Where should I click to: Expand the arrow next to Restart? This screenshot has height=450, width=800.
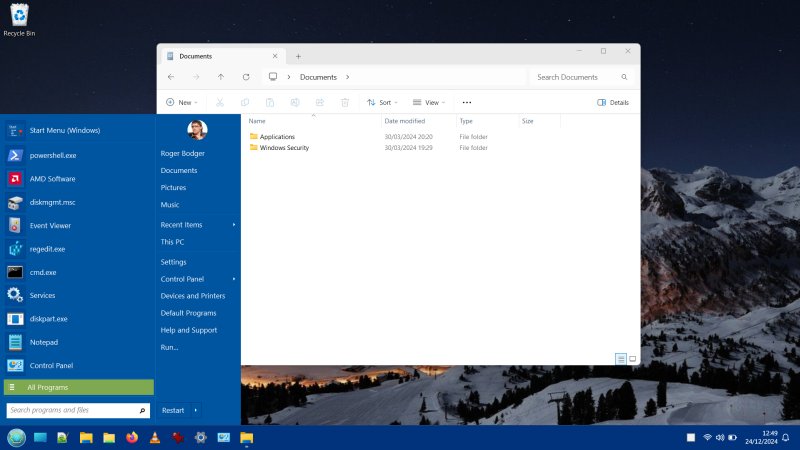(x=195, y=410)
